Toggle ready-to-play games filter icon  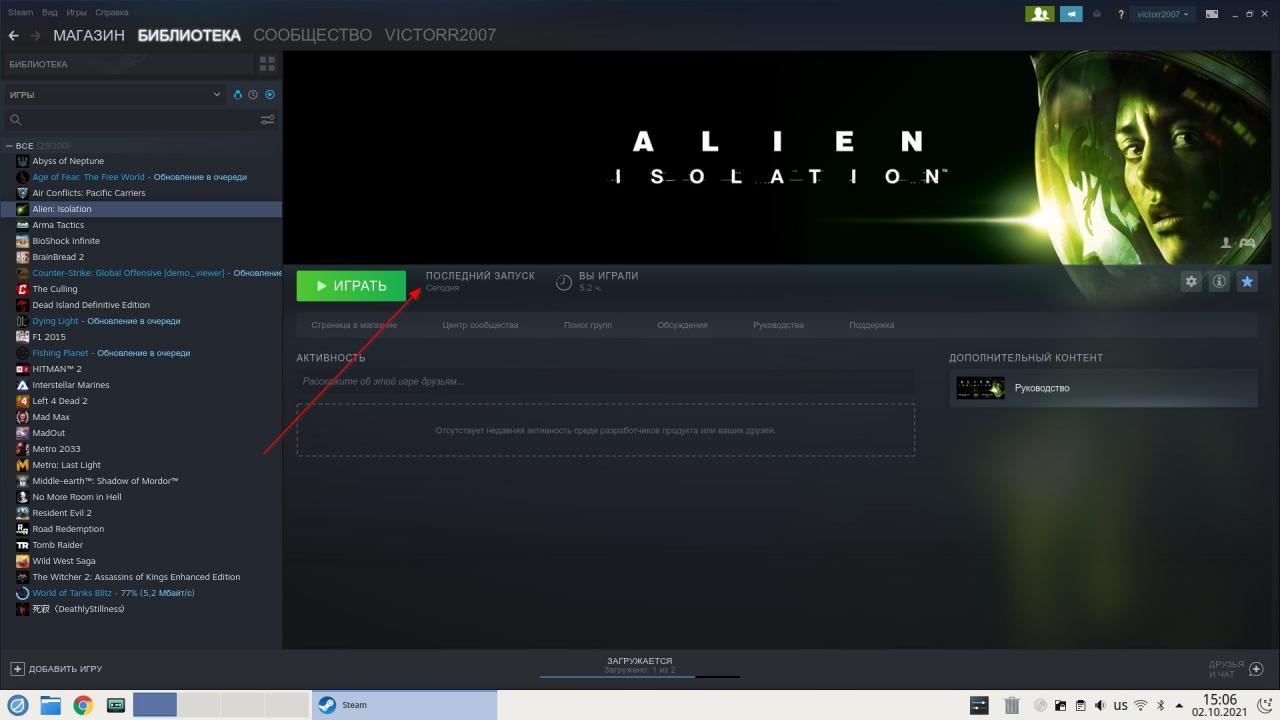pos(269,95)
